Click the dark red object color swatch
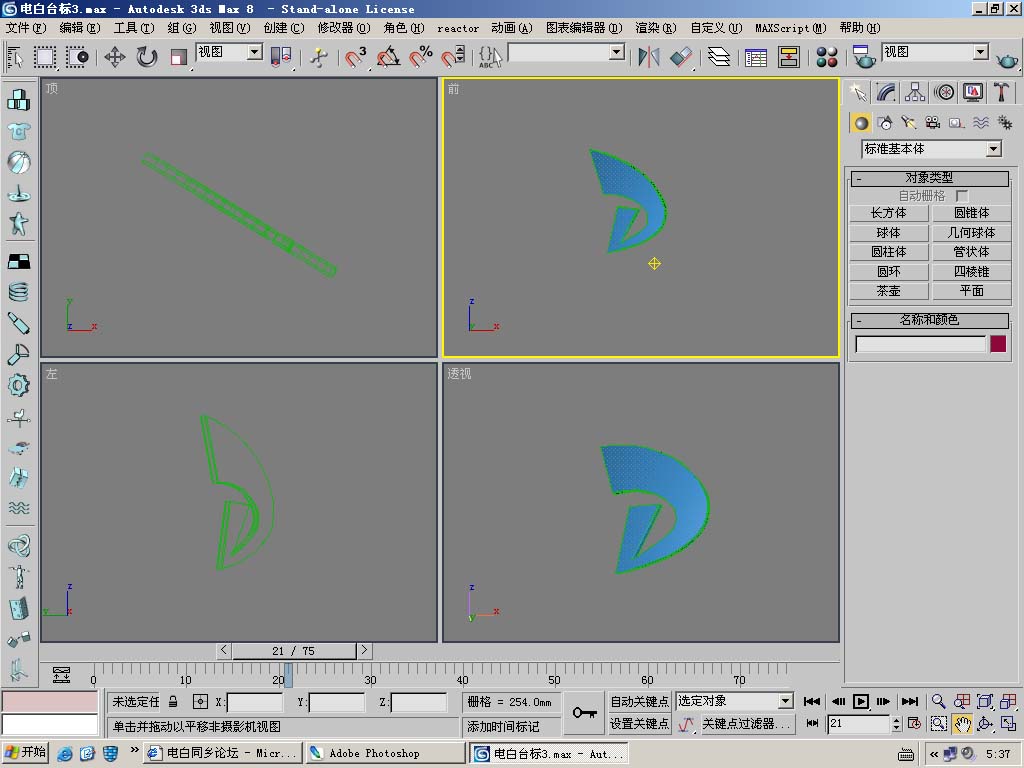The width and height of the screenshot is (1024, 768). click(998, 344)
